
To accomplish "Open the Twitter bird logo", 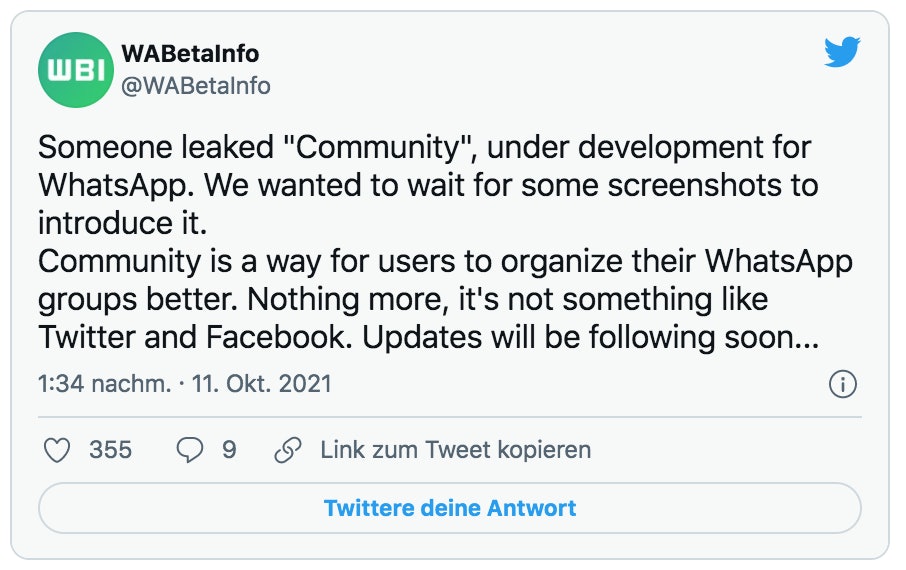I will pyautogui.click(x=842, y=52).
